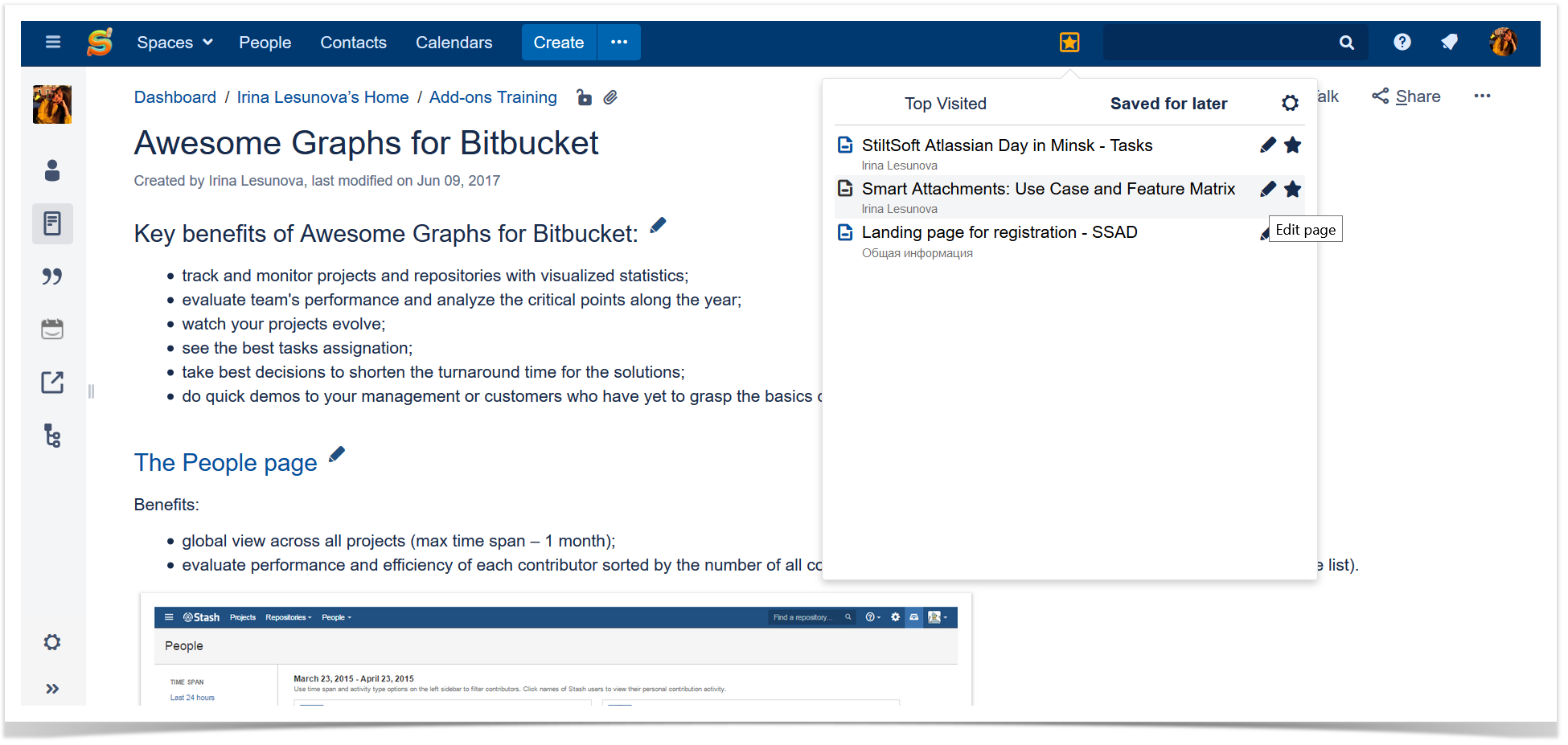Open the Contacts menu item
This screenshot has width=1568, height=745.
[353, 43]
